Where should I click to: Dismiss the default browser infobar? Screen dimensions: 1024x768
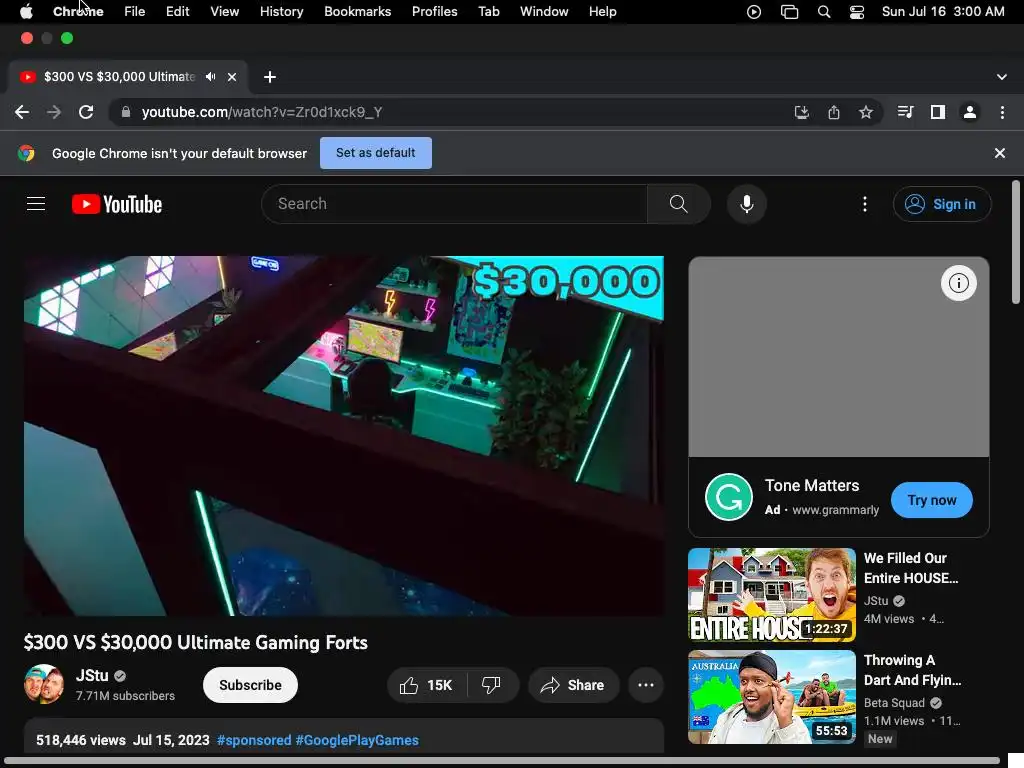999,153
